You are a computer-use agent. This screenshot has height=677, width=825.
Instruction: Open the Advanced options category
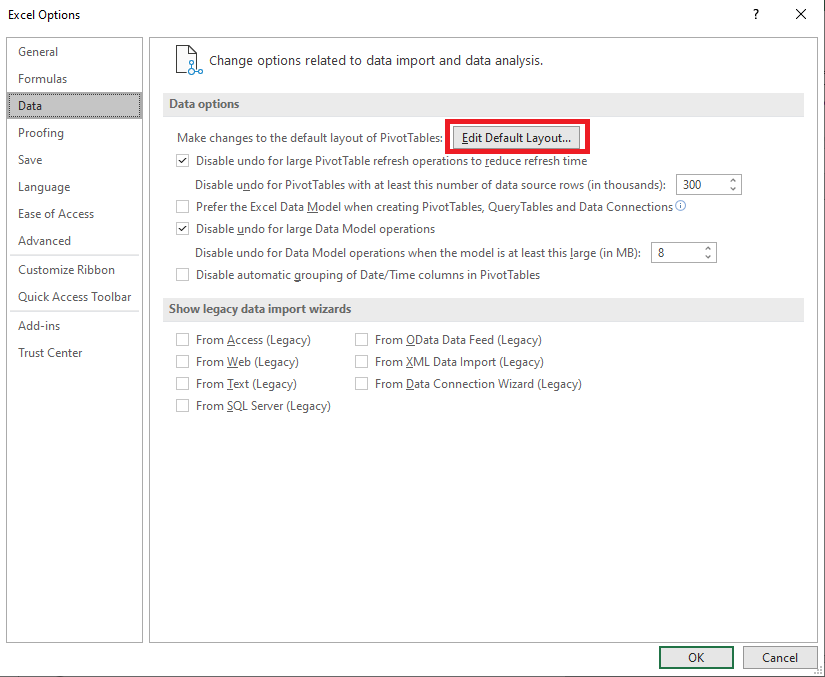74,240
